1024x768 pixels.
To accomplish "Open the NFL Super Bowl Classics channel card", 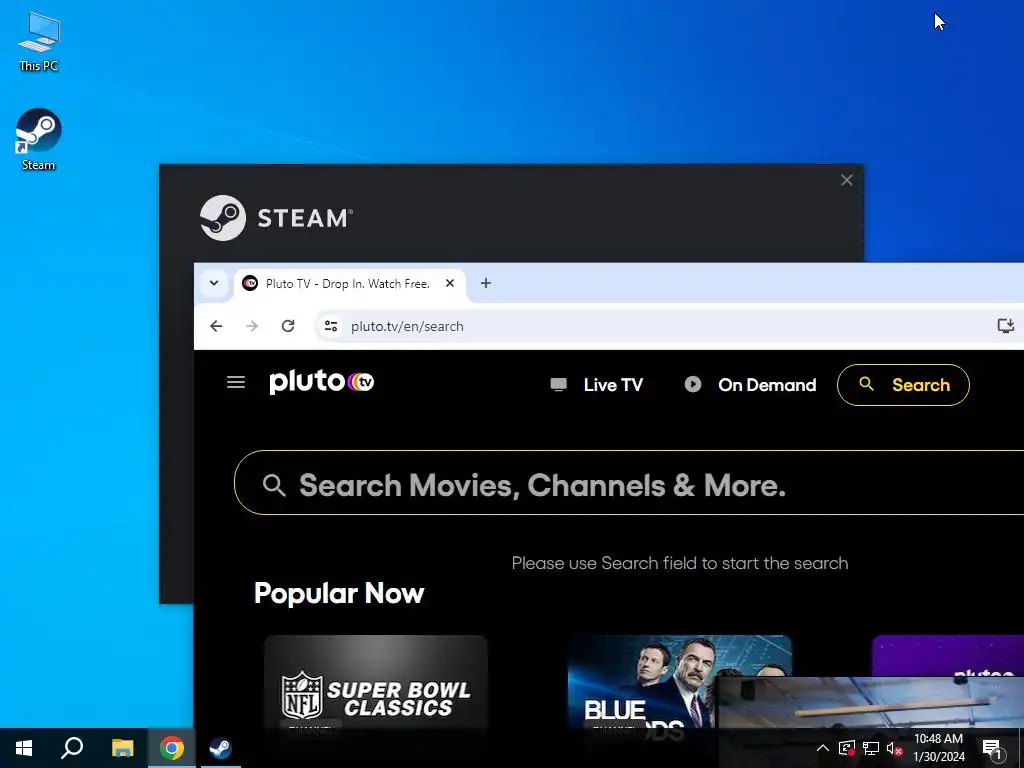I will click(x=376, y=682).
